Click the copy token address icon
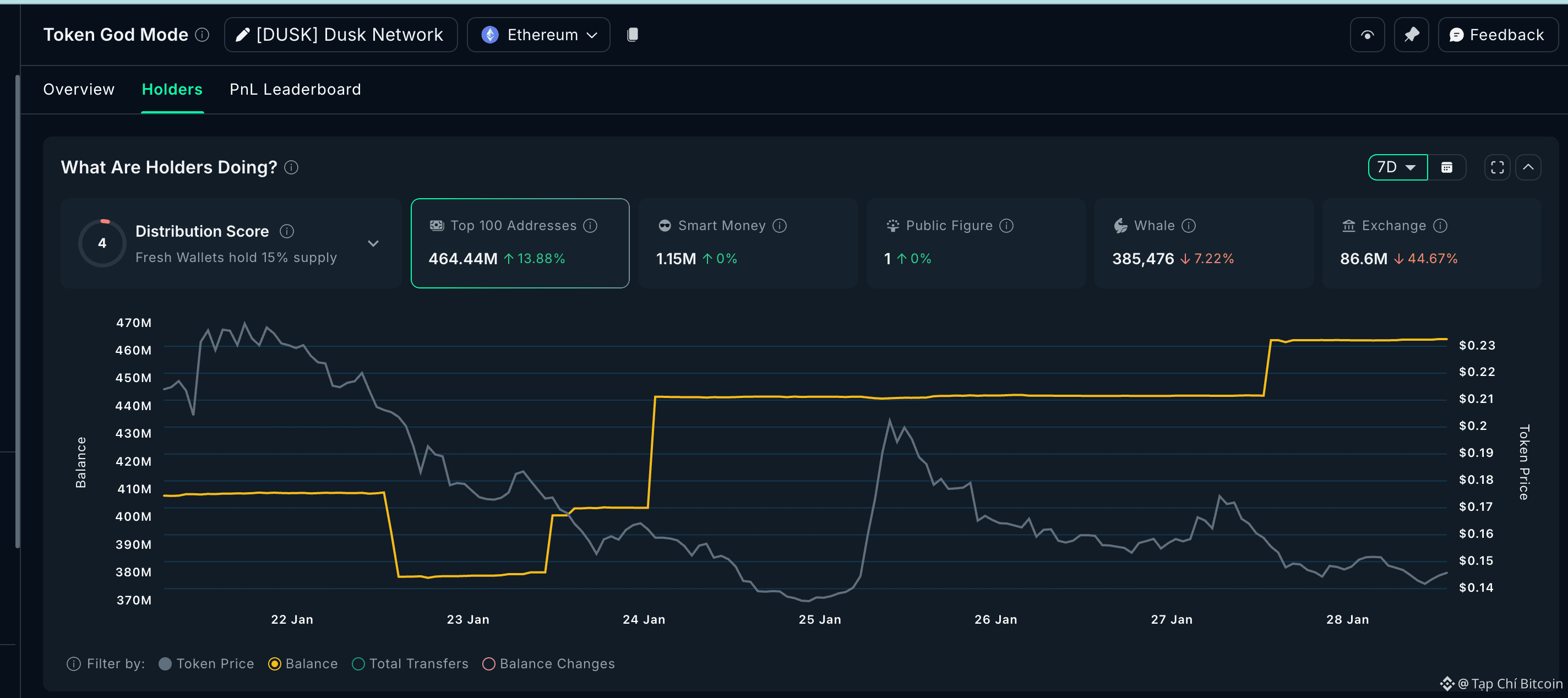The height and width of the screenshot is (698, 1568). coord(633,35)
